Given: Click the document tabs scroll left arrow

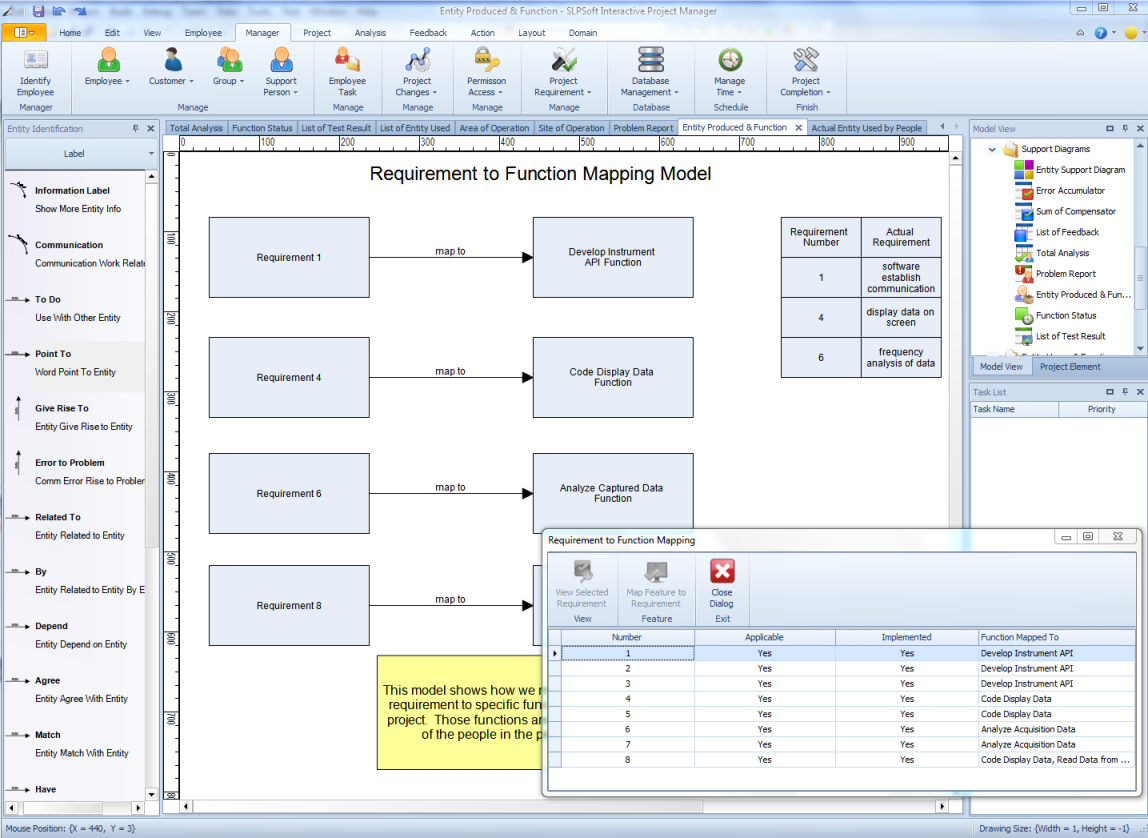Looking at the screenshot, I should coord(942,127).
